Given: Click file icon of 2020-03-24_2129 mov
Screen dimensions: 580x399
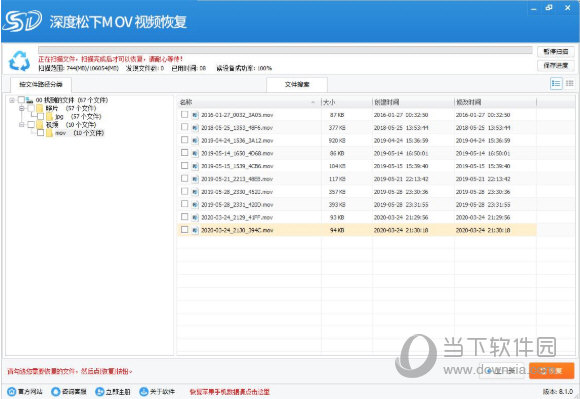Looking at the screenshot, I should pyautogui.click(x=195, y=217).
